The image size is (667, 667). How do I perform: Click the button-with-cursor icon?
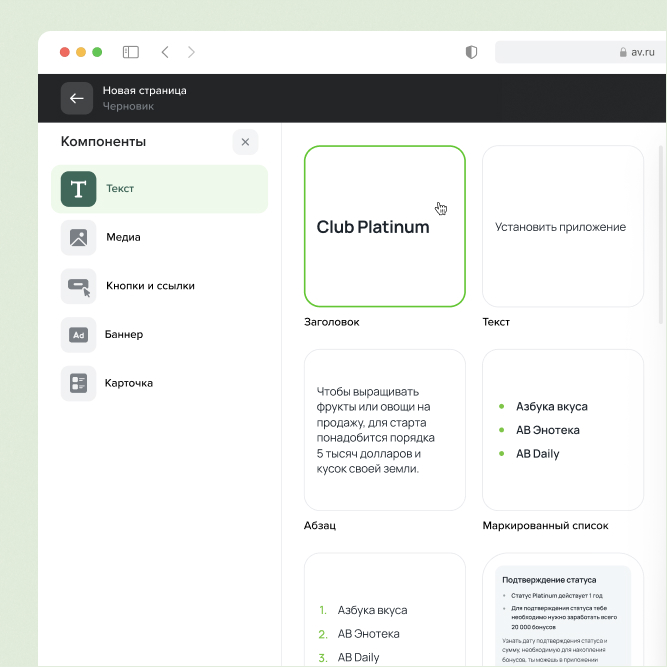(78, 286)
